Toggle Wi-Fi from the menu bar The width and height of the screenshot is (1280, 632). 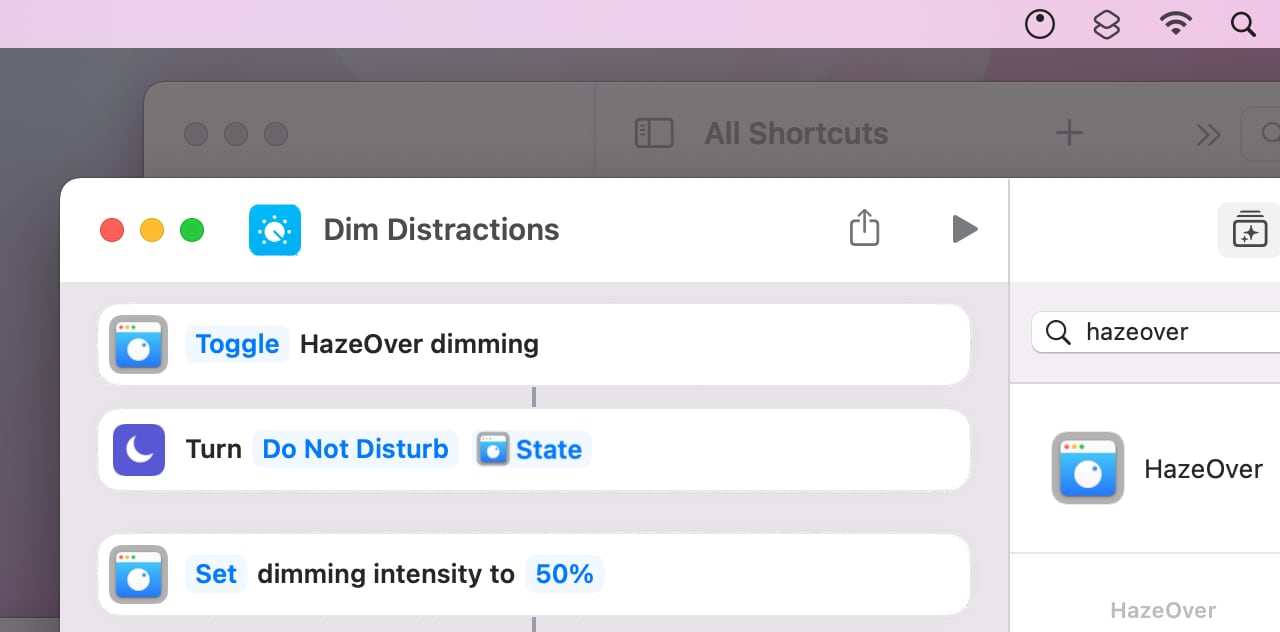click(1175, 24)
